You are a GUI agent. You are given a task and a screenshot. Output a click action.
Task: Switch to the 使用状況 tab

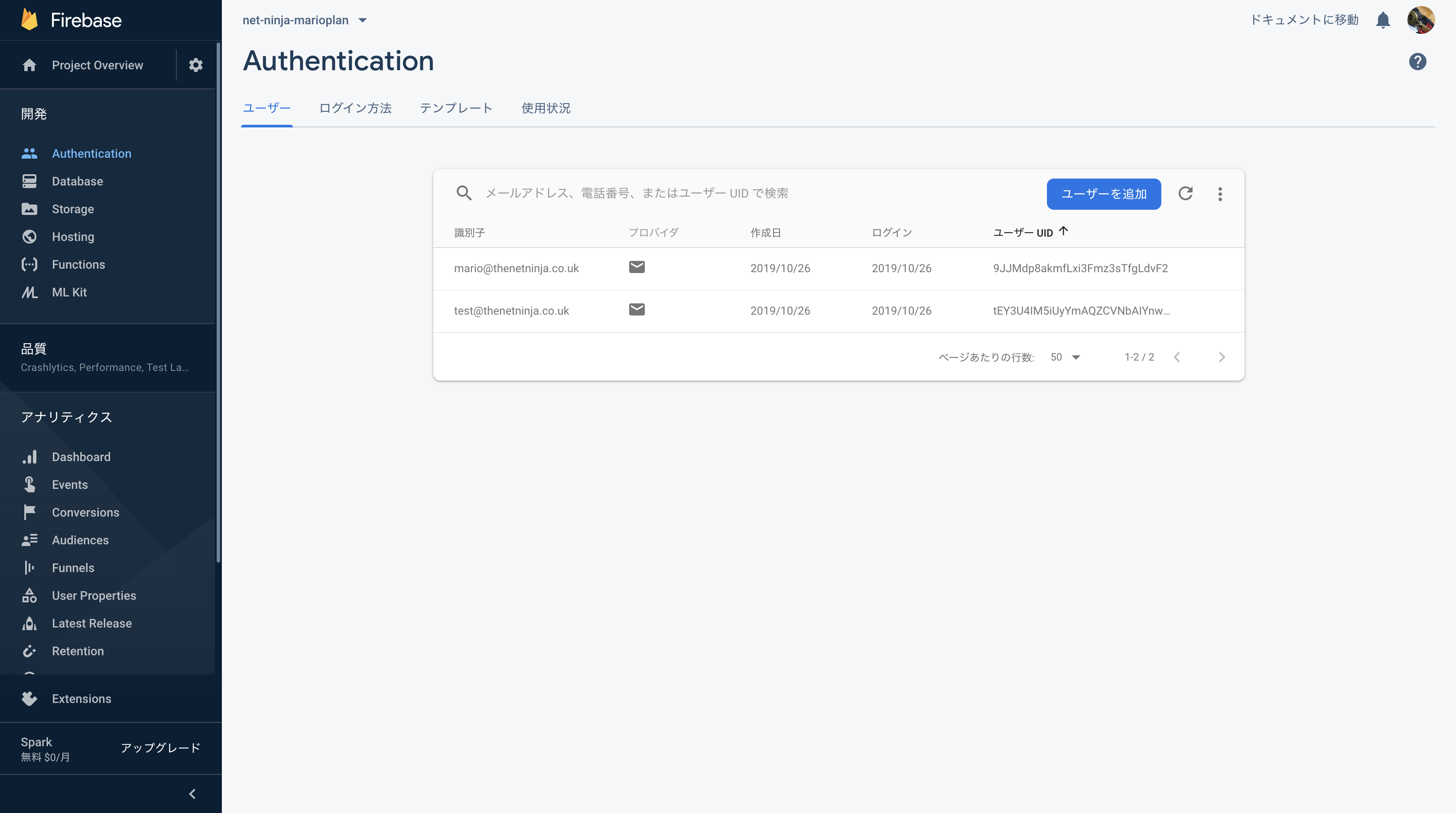pos(546,108)
